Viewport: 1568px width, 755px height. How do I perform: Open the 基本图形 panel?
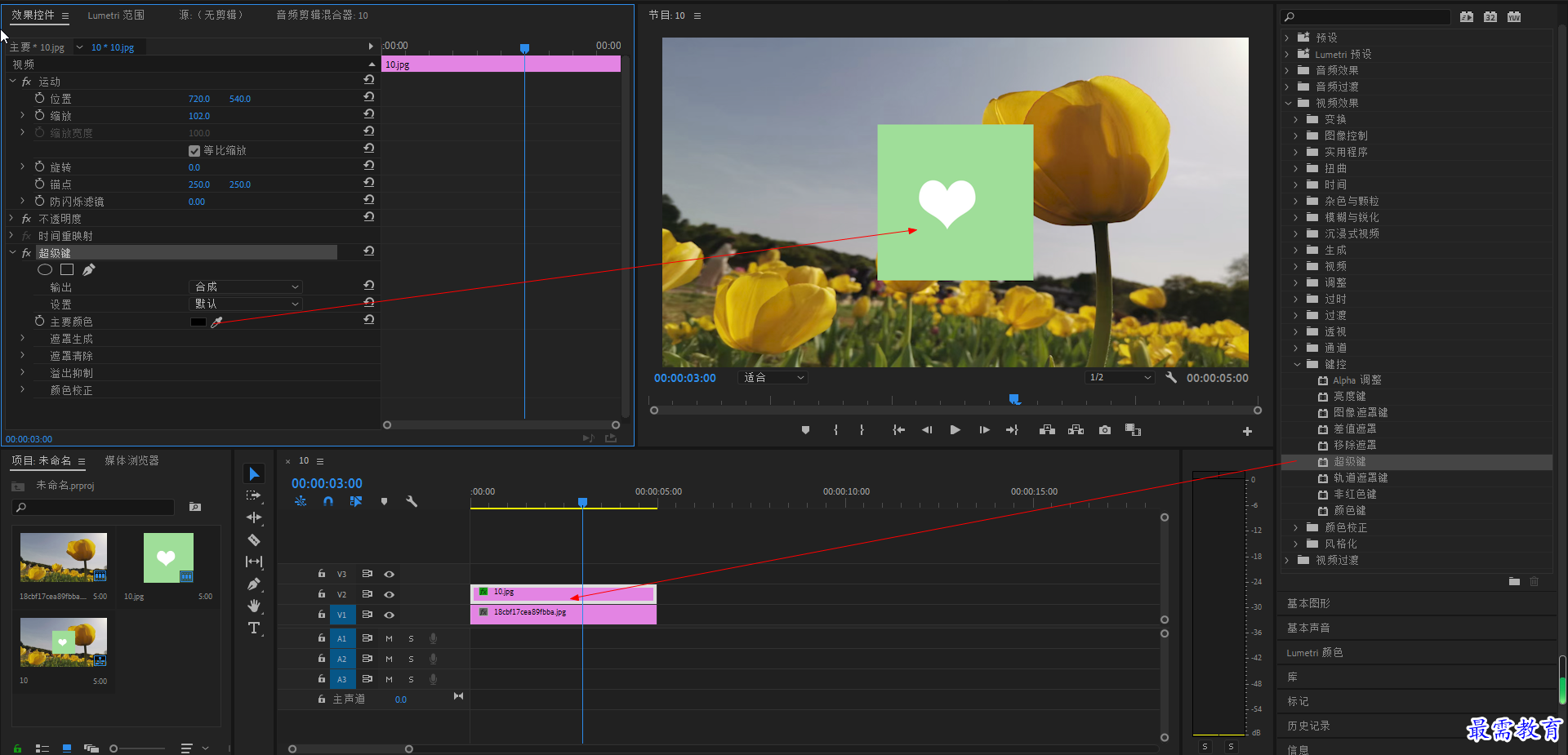click(x=1308, y=603)
